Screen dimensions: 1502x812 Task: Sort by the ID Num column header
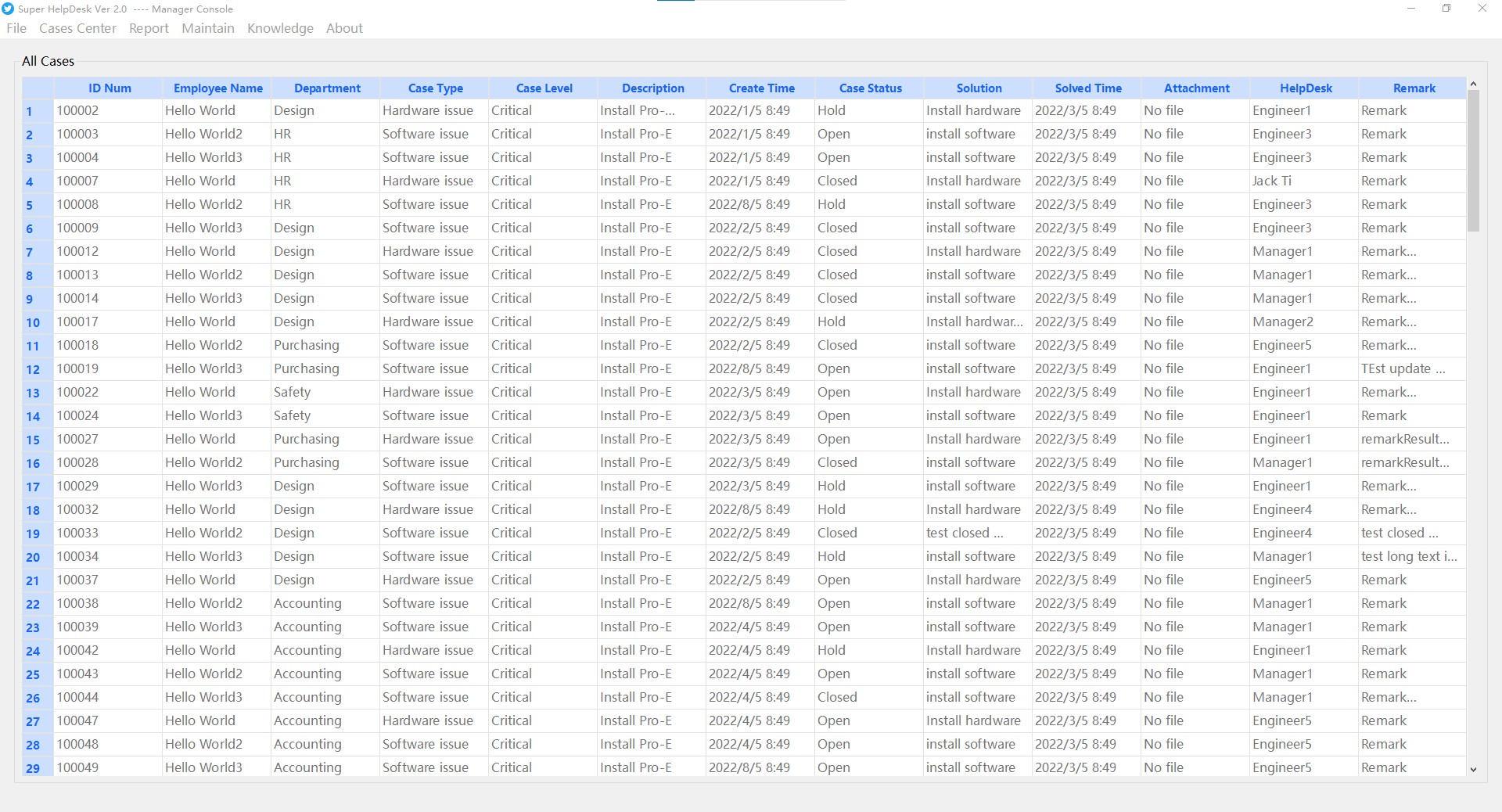click(109, 88)
